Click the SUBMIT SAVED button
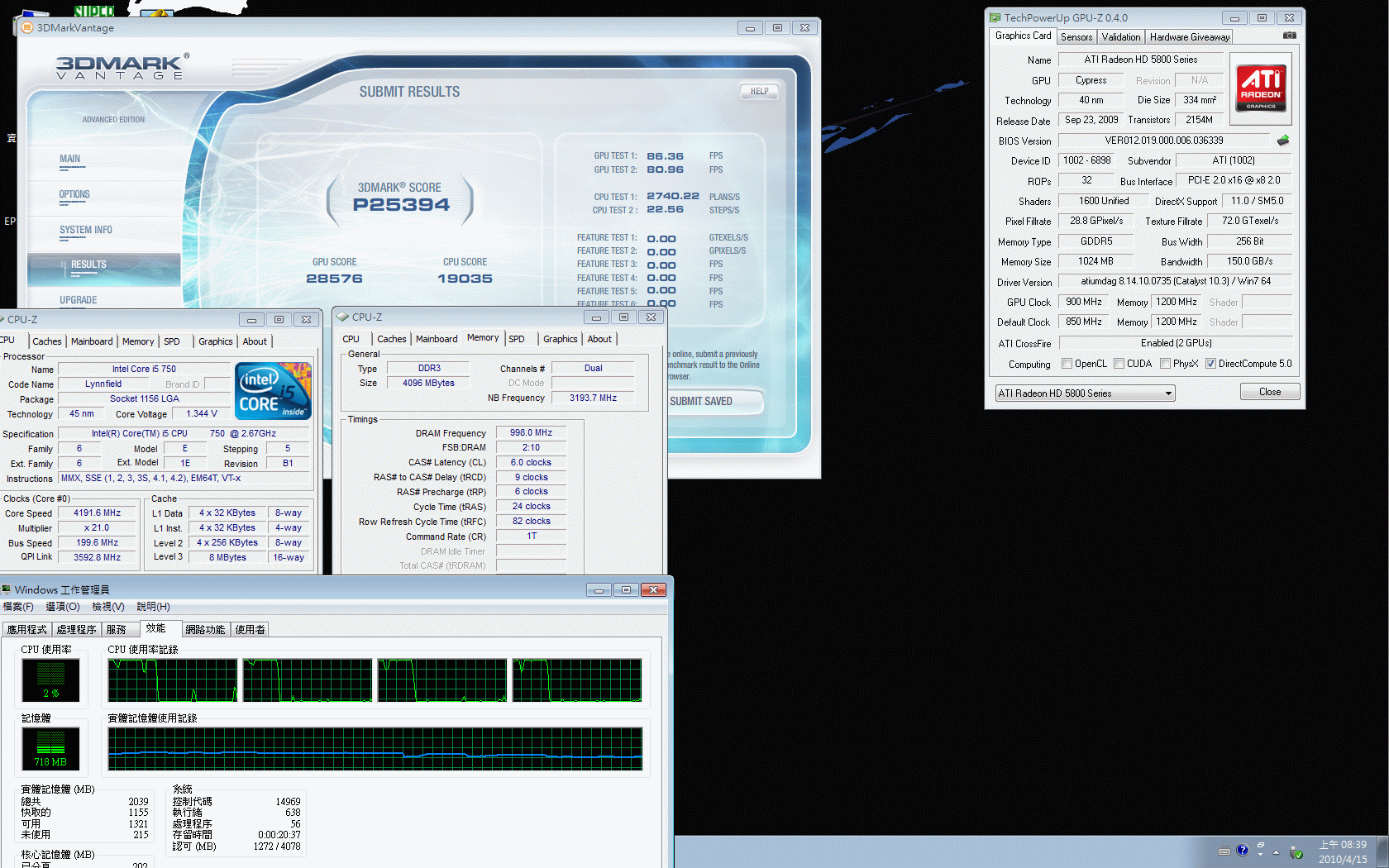The height and width of the screenshot is (868, 1389). pyautogui.click(x=713, y=402)
